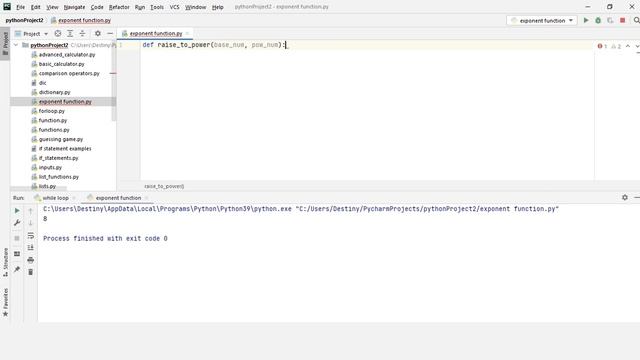Open advanced_calculator.py in project tree
This screenshot has width=640, height=360.
point(67,54)
